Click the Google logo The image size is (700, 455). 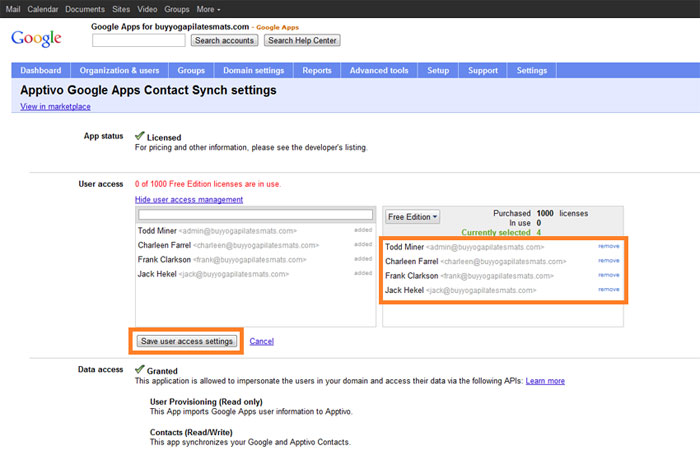(x=37, y=39)
